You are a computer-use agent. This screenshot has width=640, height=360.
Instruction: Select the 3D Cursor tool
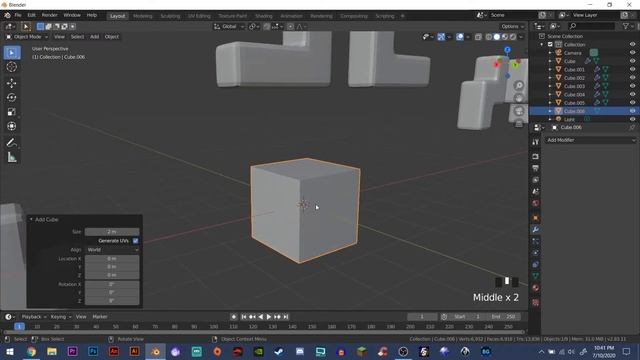12,67
